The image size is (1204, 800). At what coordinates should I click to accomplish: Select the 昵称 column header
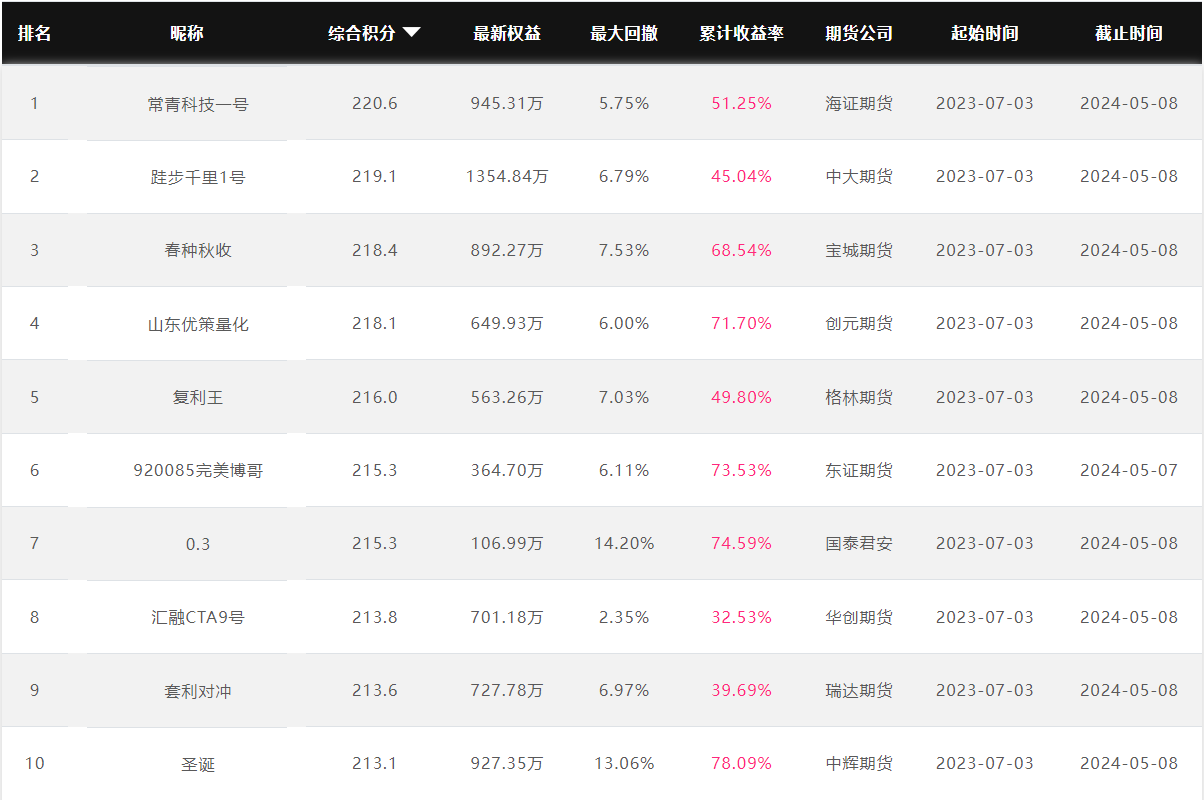coord(187,33)
